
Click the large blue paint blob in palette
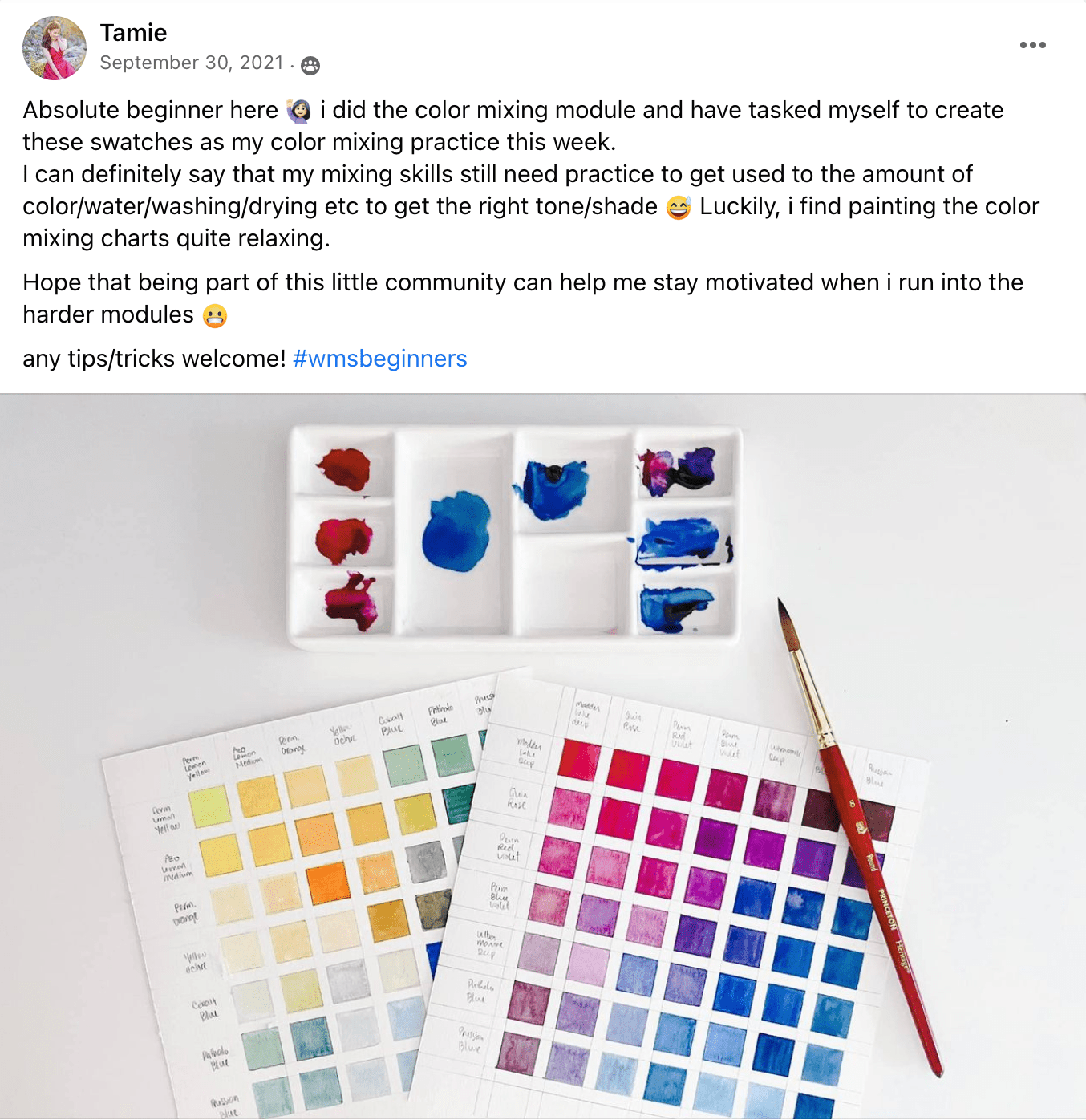pos(456,532)
